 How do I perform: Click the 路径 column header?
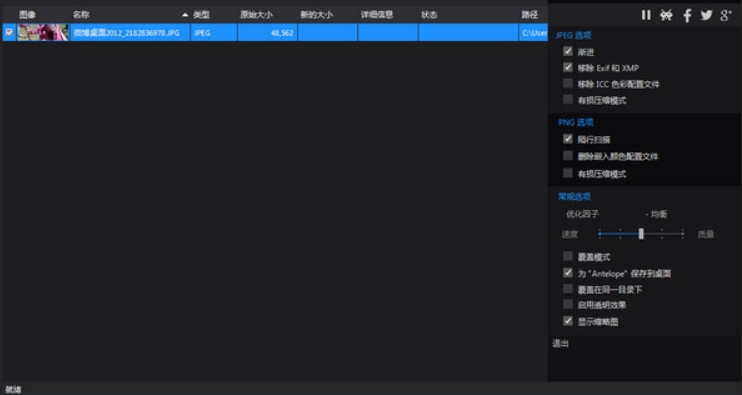coord(530,15)
